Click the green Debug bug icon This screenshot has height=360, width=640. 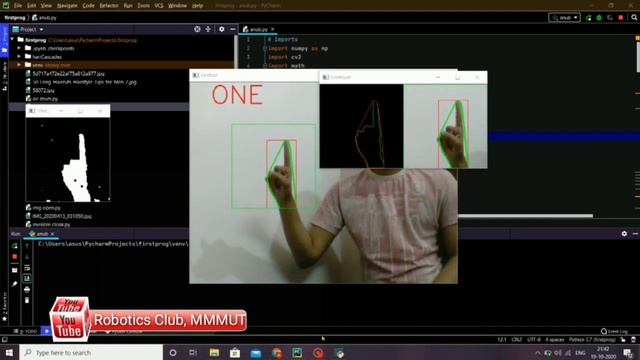(599, 18)
